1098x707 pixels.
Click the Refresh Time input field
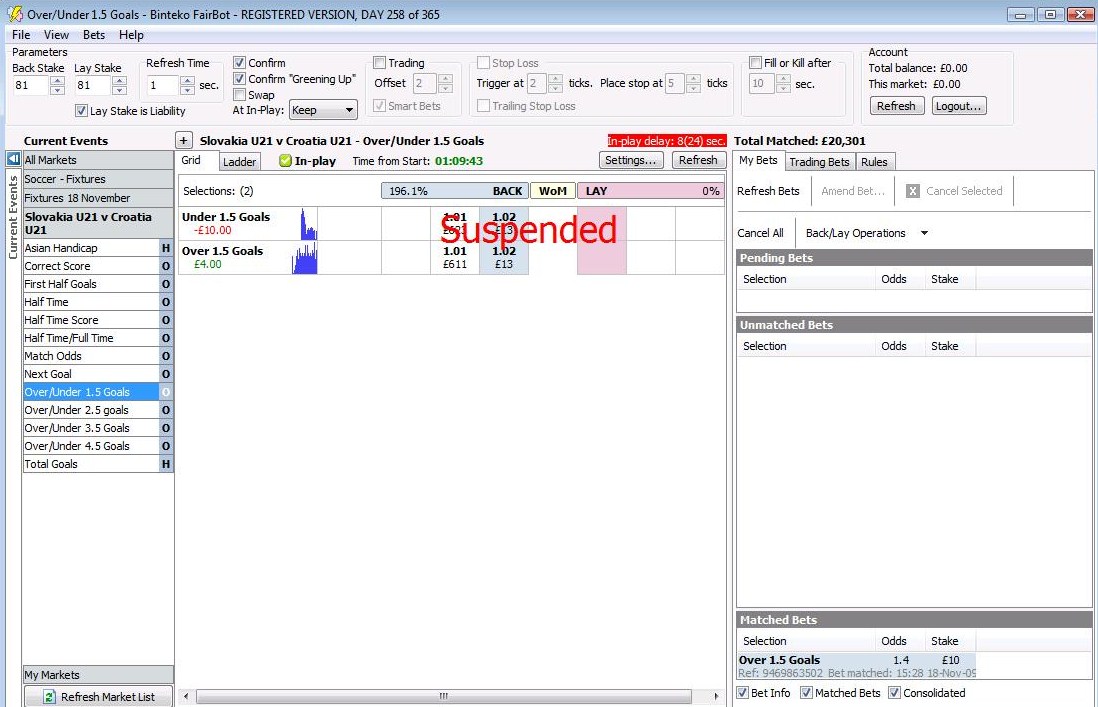click(162, 85)
